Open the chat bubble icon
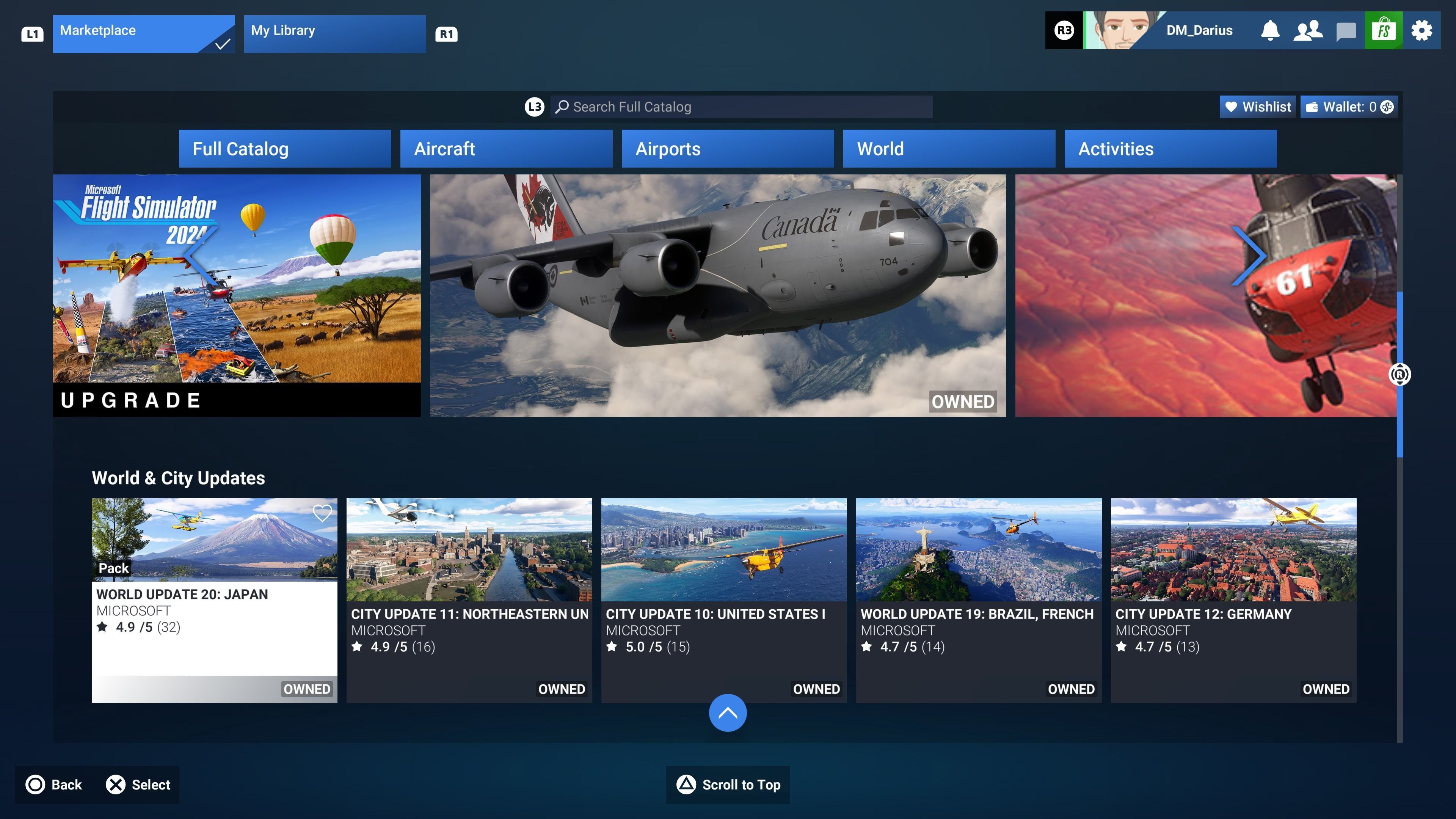Screen dimensions: 1456x819 point(1346,31)
